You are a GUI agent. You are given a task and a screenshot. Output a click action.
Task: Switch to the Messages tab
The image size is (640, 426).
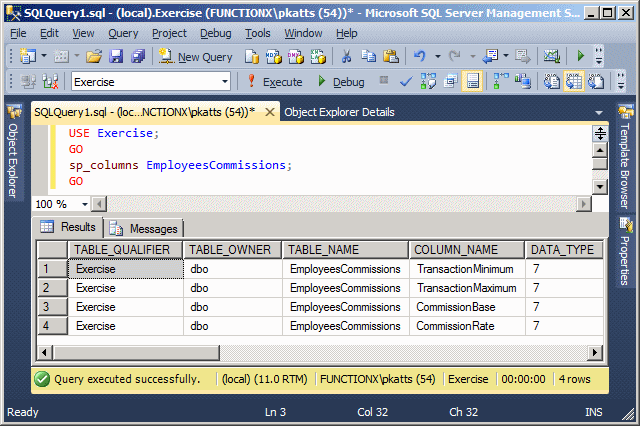[x=145, y=229]
